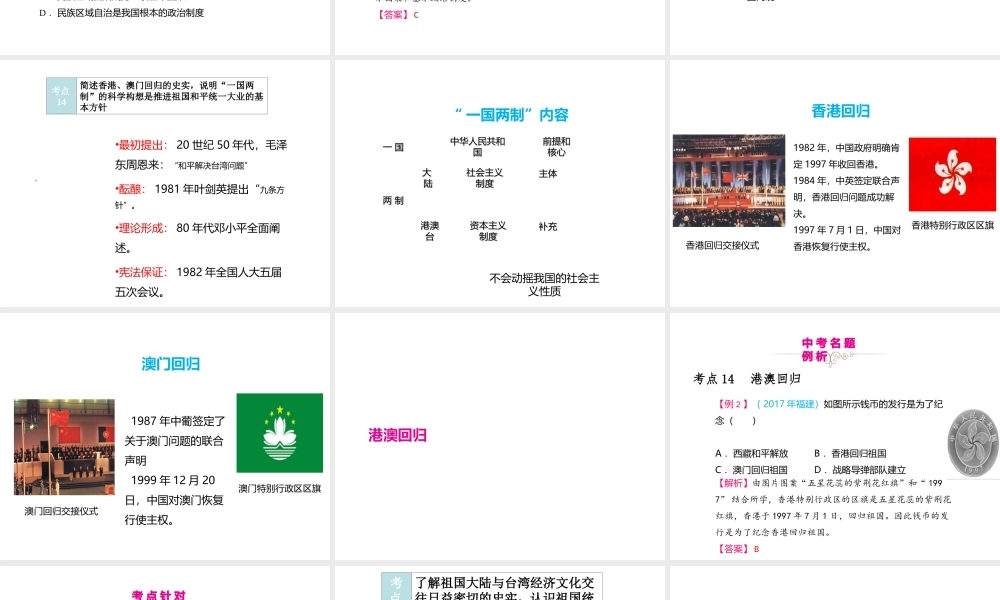
Task: Click the '香港特别行政区区旗' caption
Action: [952, 225]
